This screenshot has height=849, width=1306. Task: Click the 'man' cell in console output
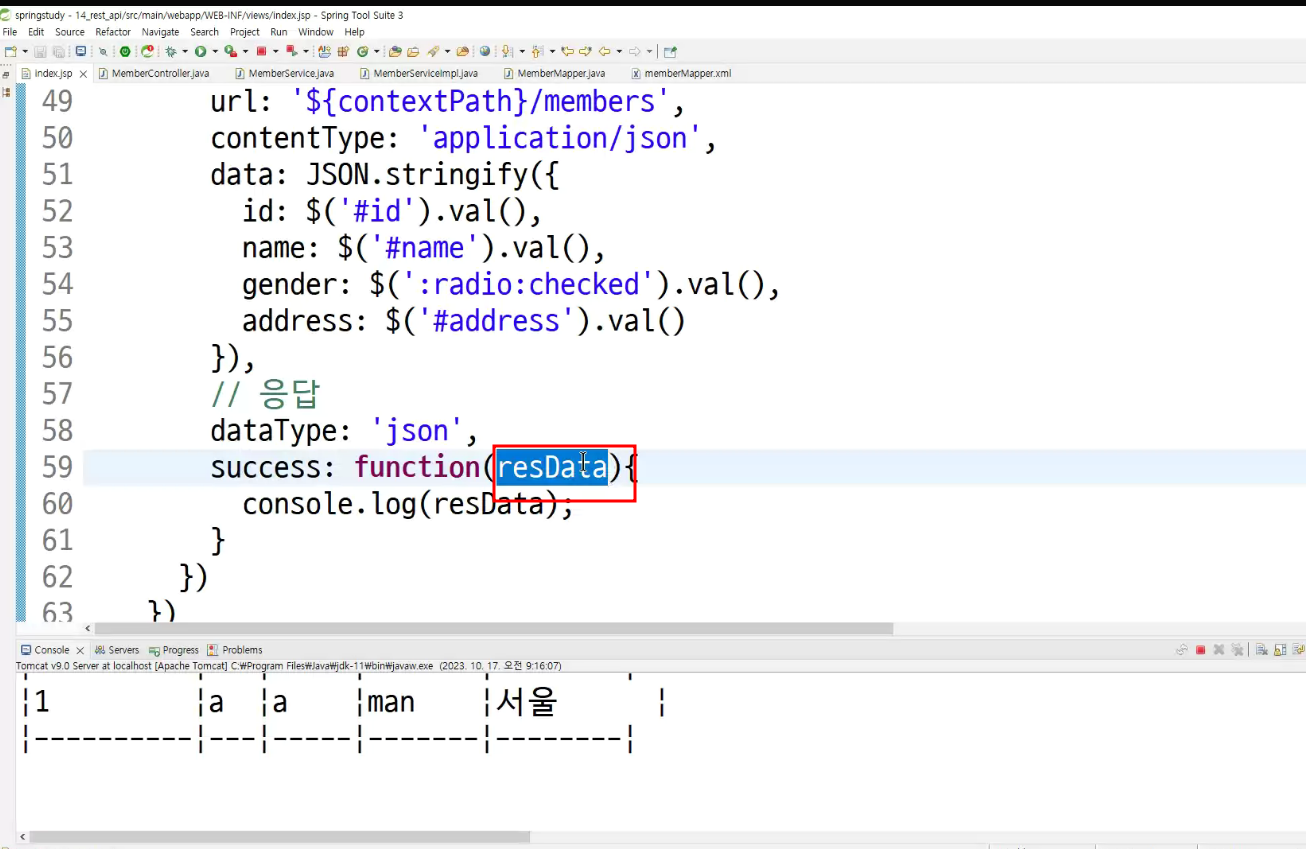(391, 703)
